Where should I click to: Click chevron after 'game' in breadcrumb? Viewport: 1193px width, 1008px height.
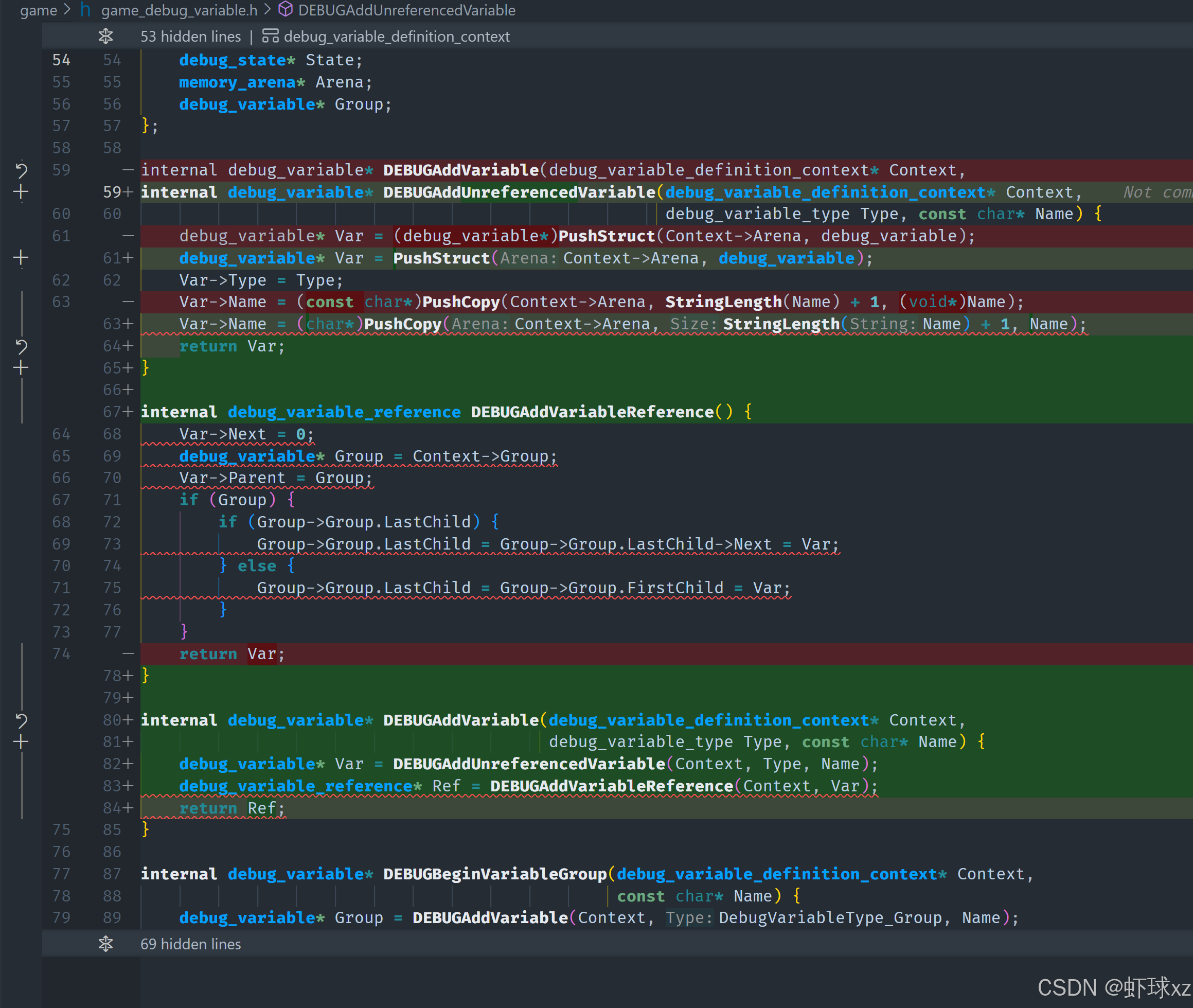68,10
